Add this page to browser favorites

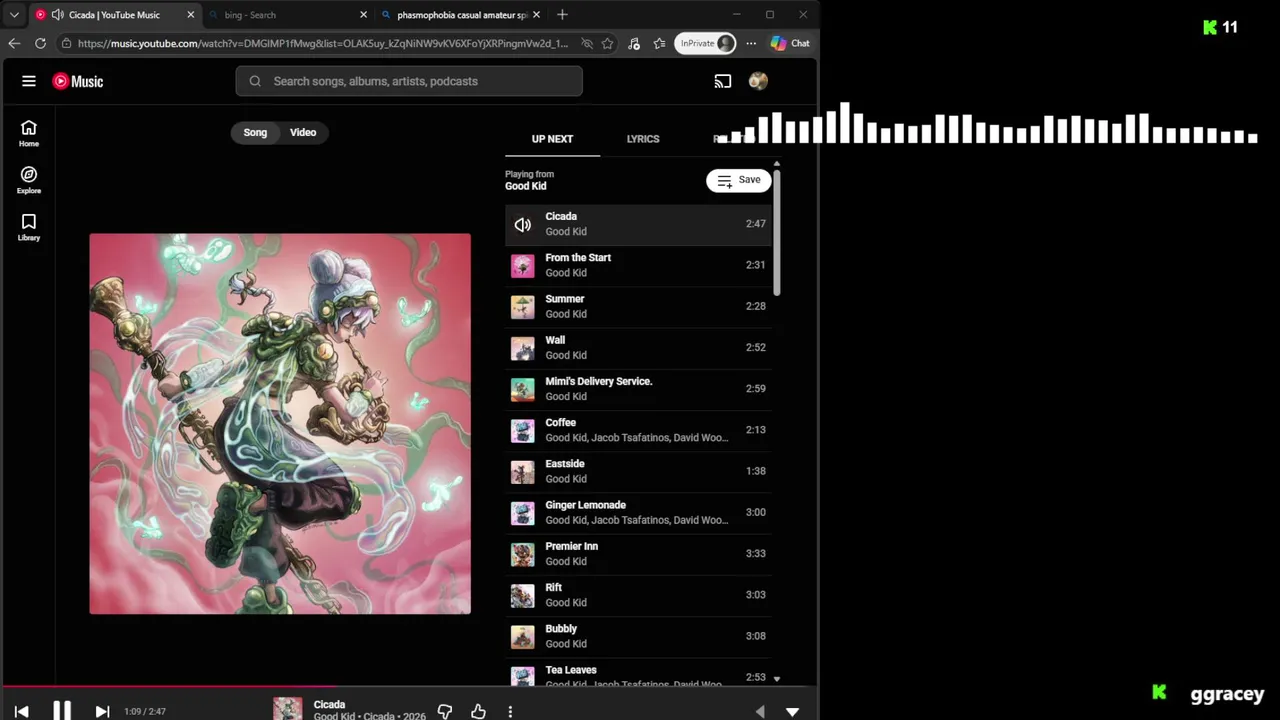click(x=607, y=43)
